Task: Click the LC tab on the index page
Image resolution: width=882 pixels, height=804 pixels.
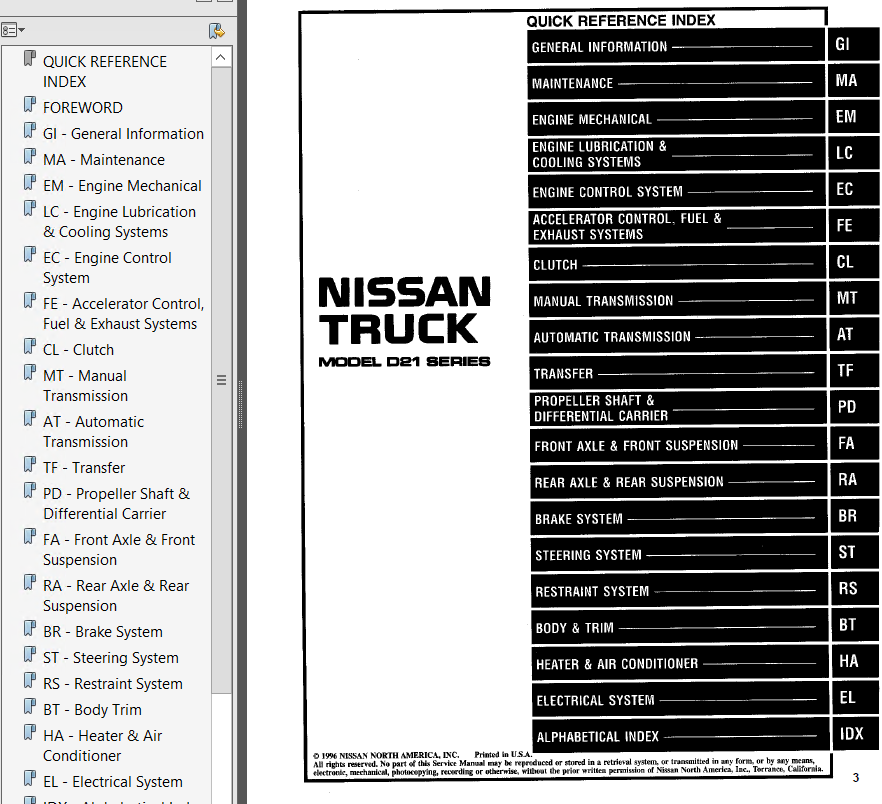Action: coord(853,153)
